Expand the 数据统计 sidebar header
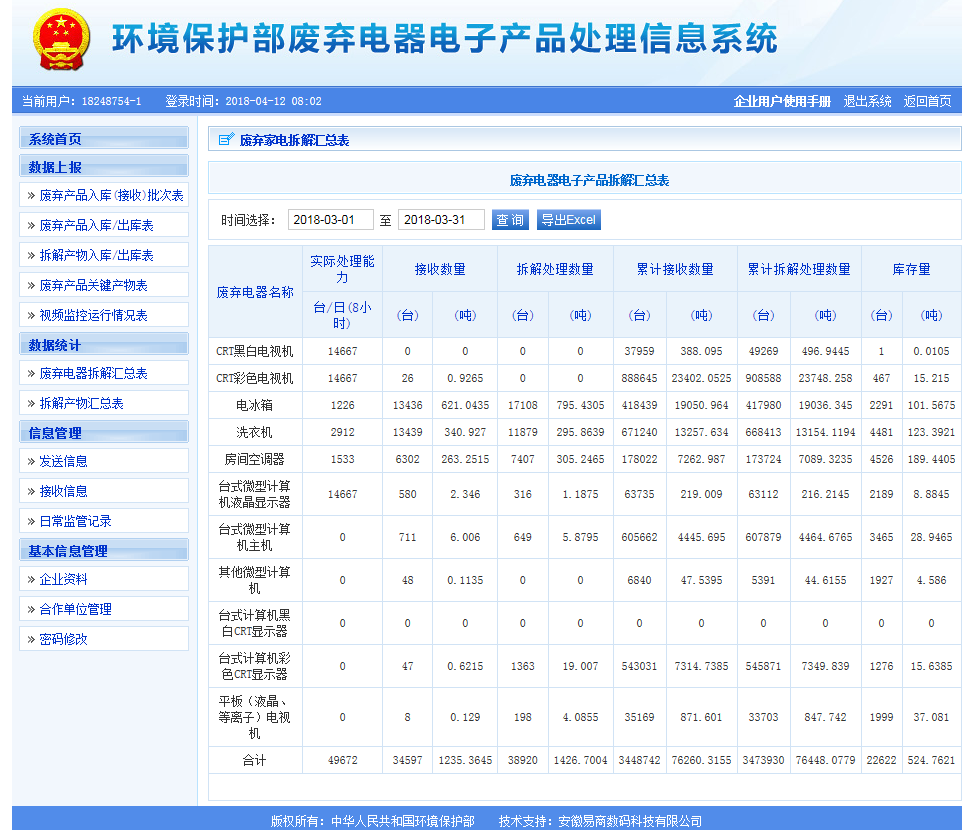Image resolution: width=964 pixels, height=833 pixels. (x=103, y=345)
